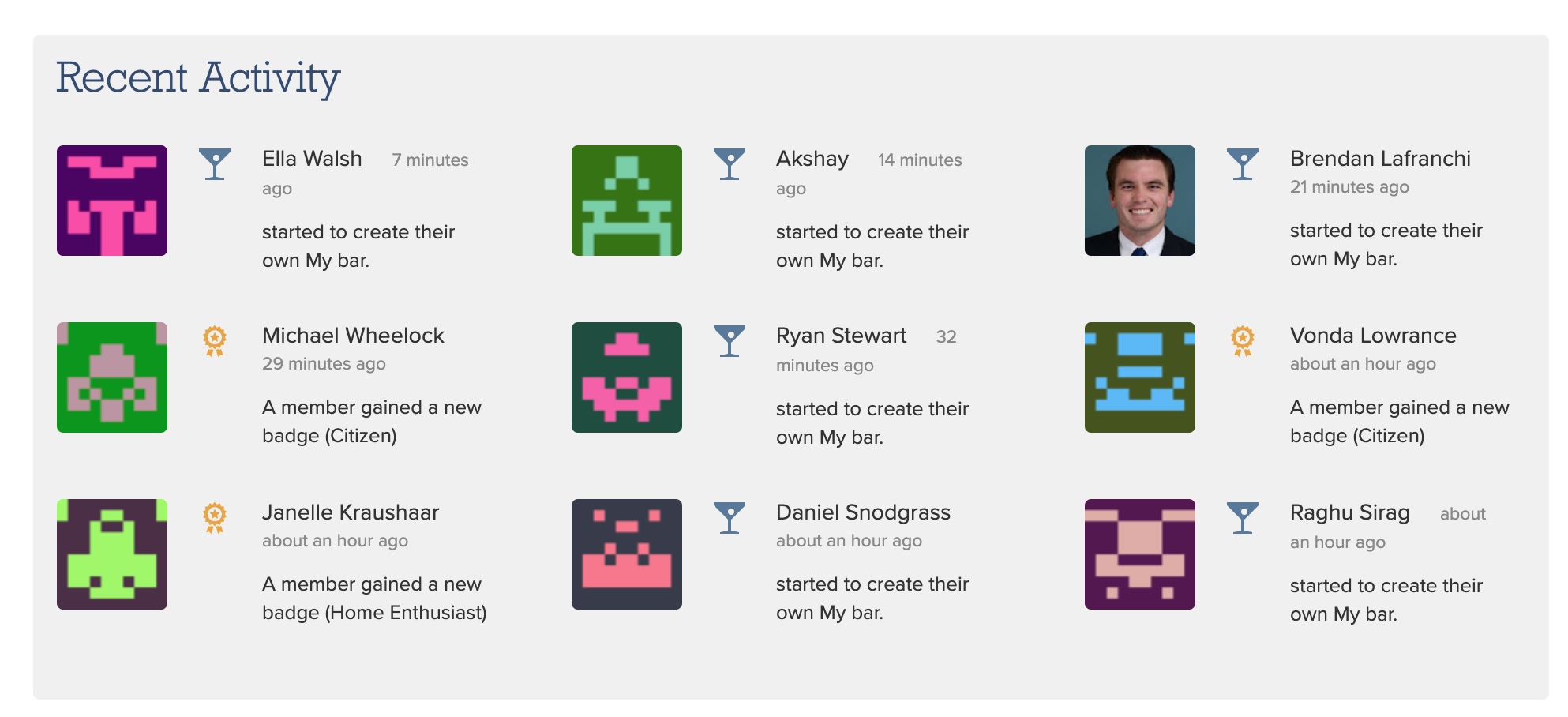The width and height of the screenshot is (1568, 717).
Task: Click Ella Walsh's 'started to create their own My bar' text
Action: tap(358, 246)
